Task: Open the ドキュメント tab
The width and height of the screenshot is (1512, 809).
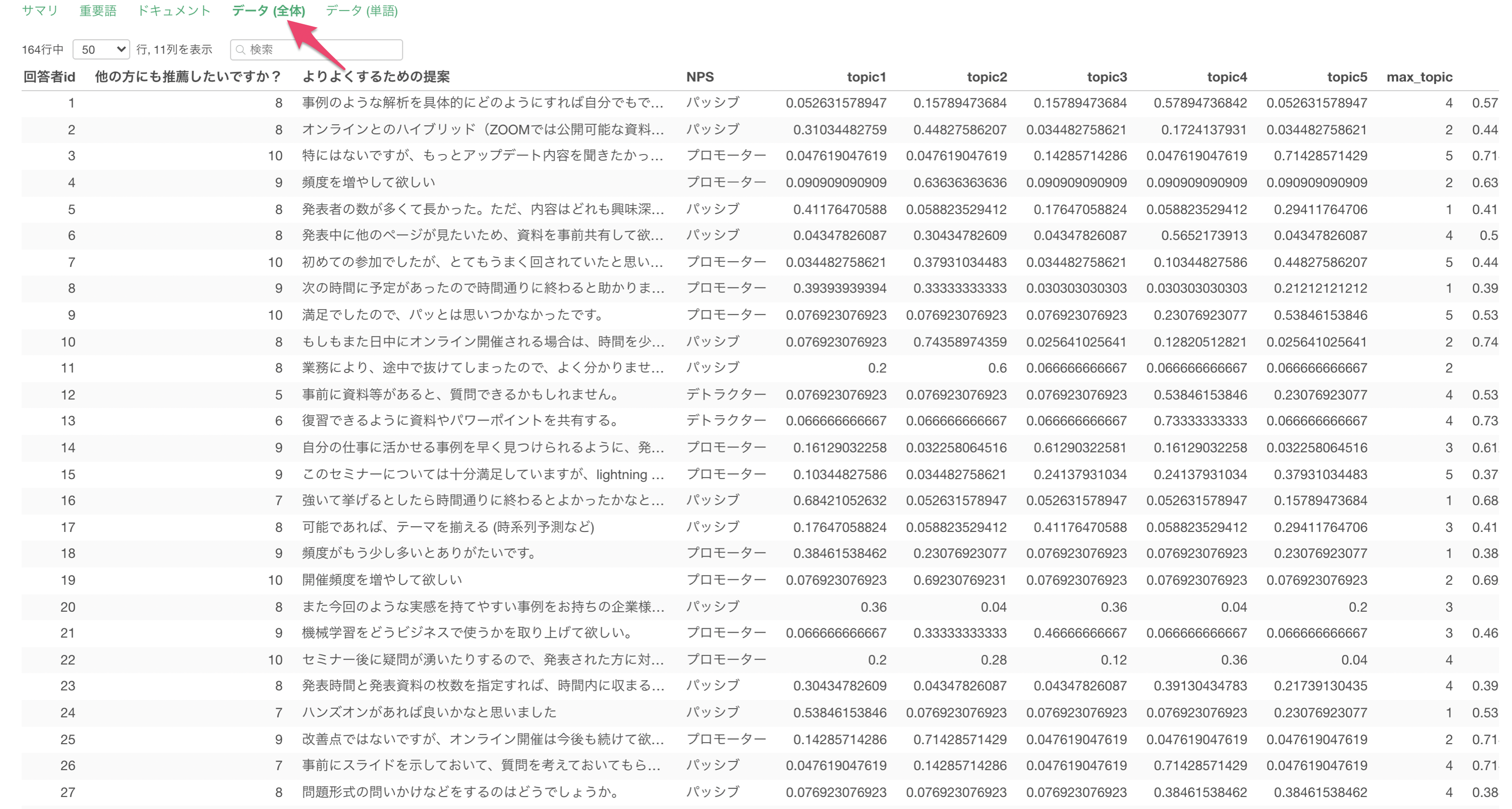Action: (174, 11)
